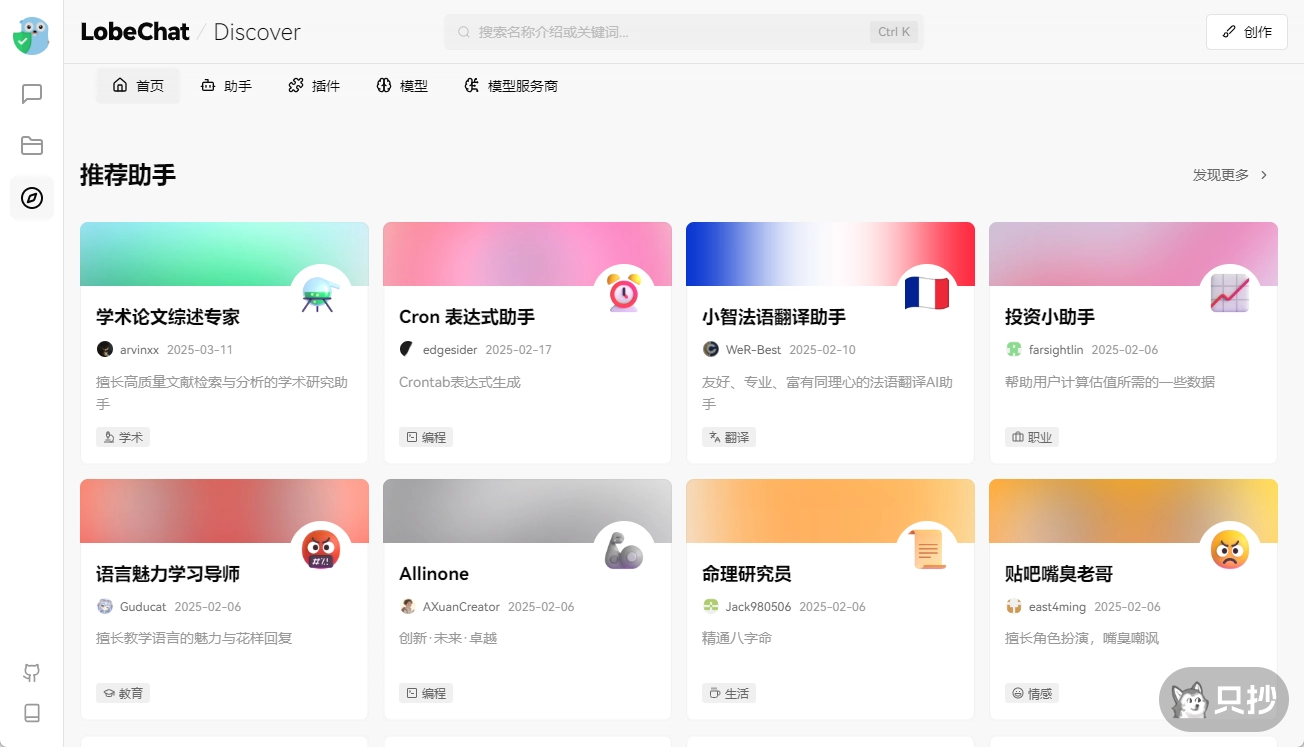Click the 翻译 tag on the translation assistant card
Viewport: 1304px width, 747px height.
729,436
